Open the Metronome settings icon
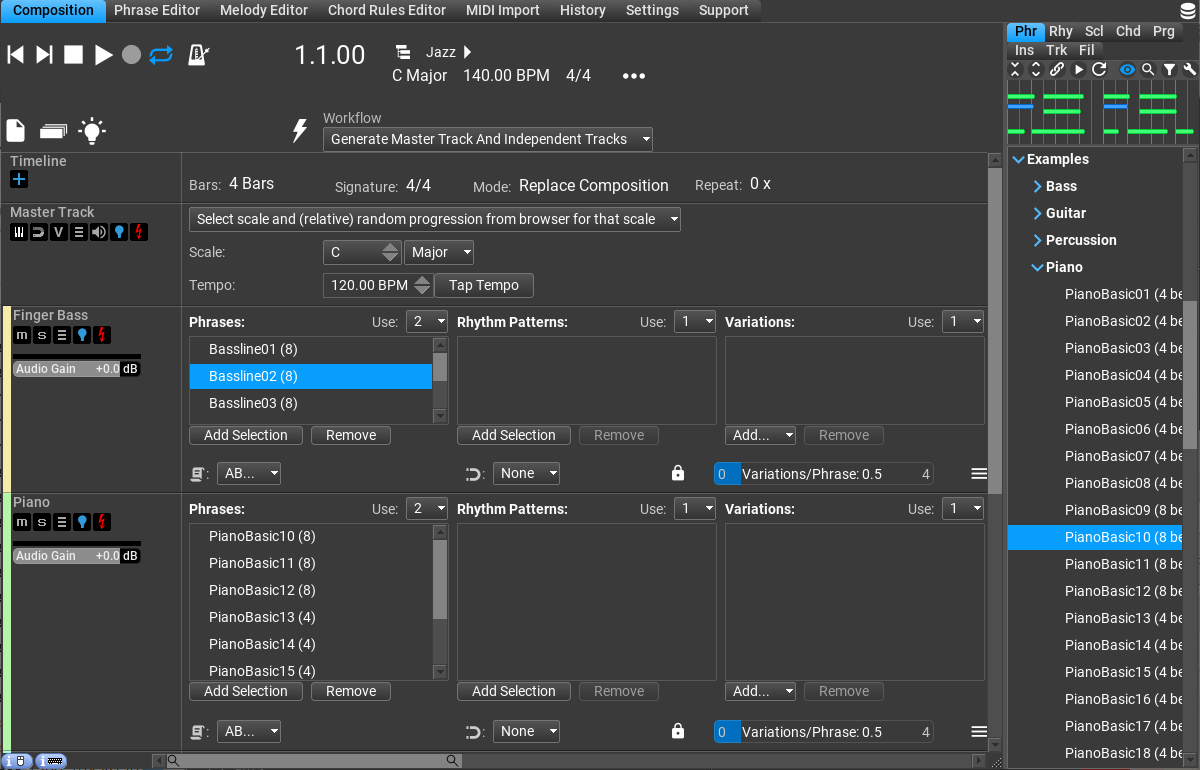This screenshot has width=1200, height=770. 197,55
